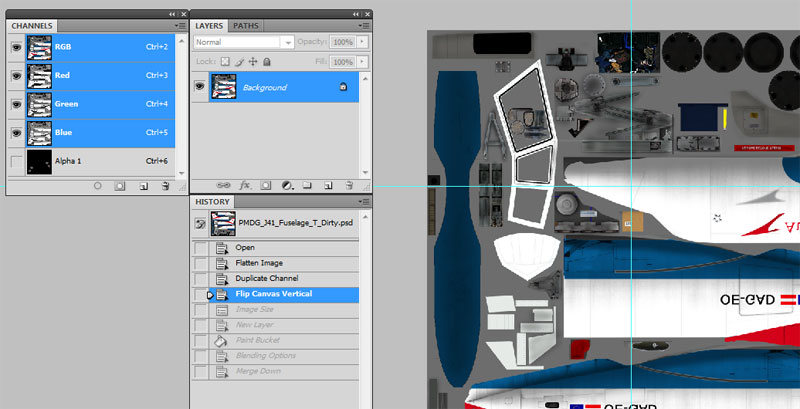This screenshot has height=409, width=800.
Task: Click Channels panel scrollbar down arrow
Action: (182, 172)
